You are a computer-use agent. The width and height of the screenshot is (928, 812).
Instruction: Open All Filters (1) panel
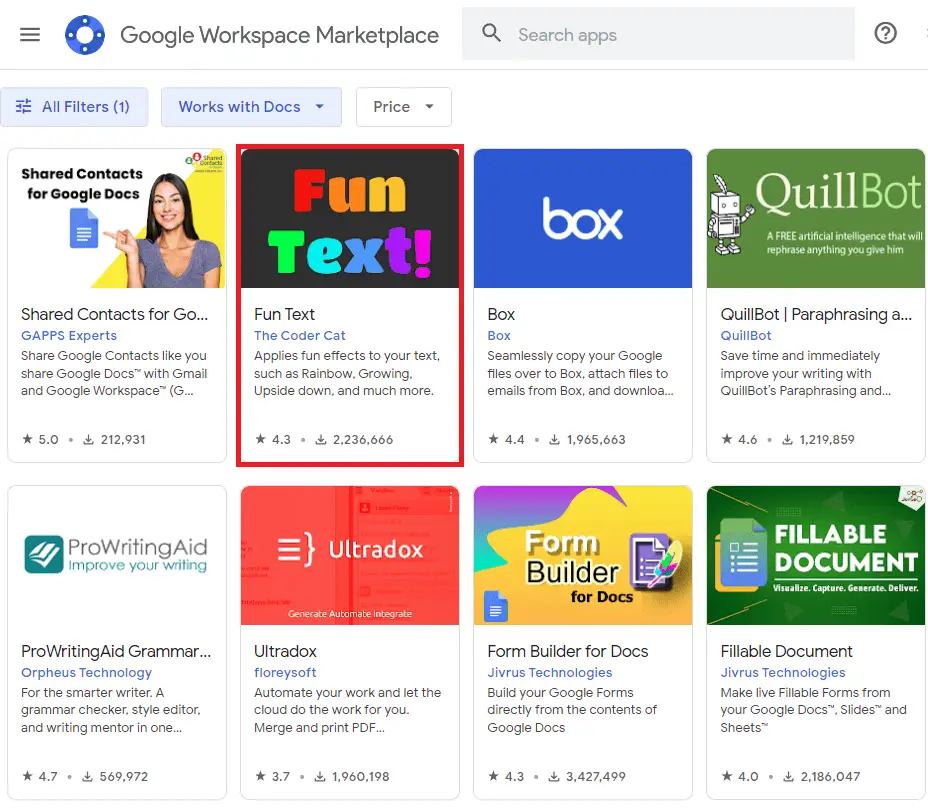click(x=74, y=107)
